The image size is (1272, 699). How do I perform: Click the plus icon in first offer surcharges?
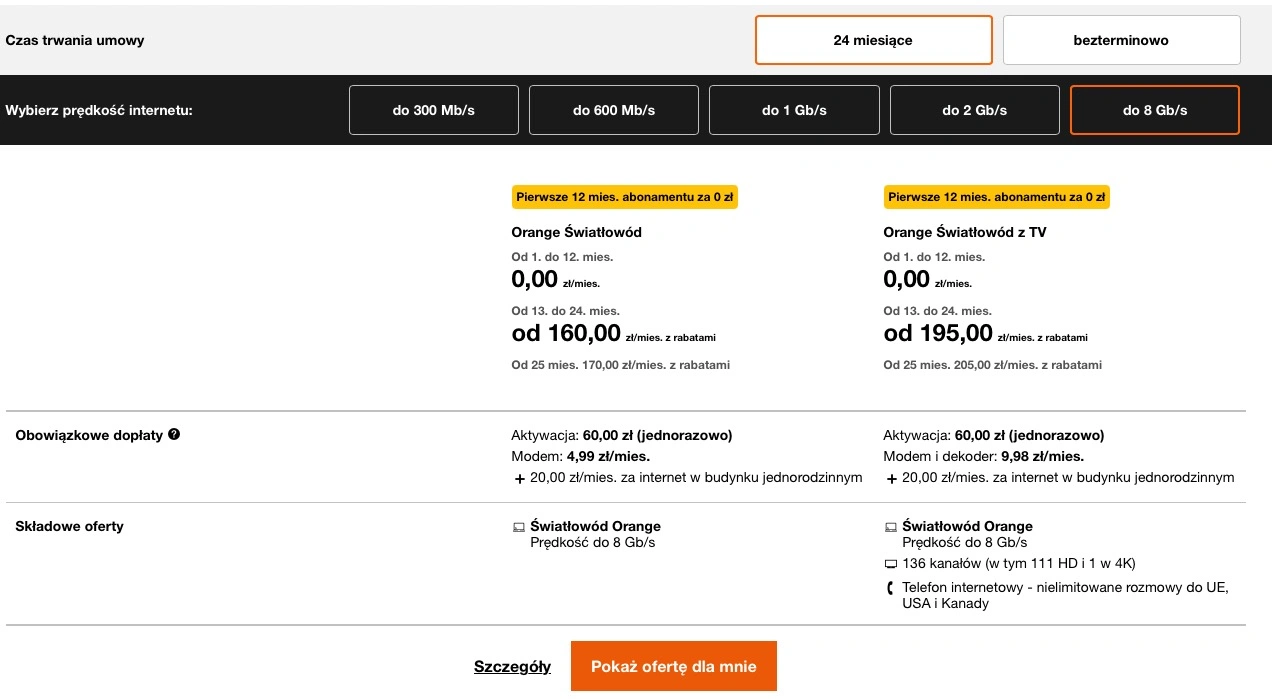pos(519,479)
